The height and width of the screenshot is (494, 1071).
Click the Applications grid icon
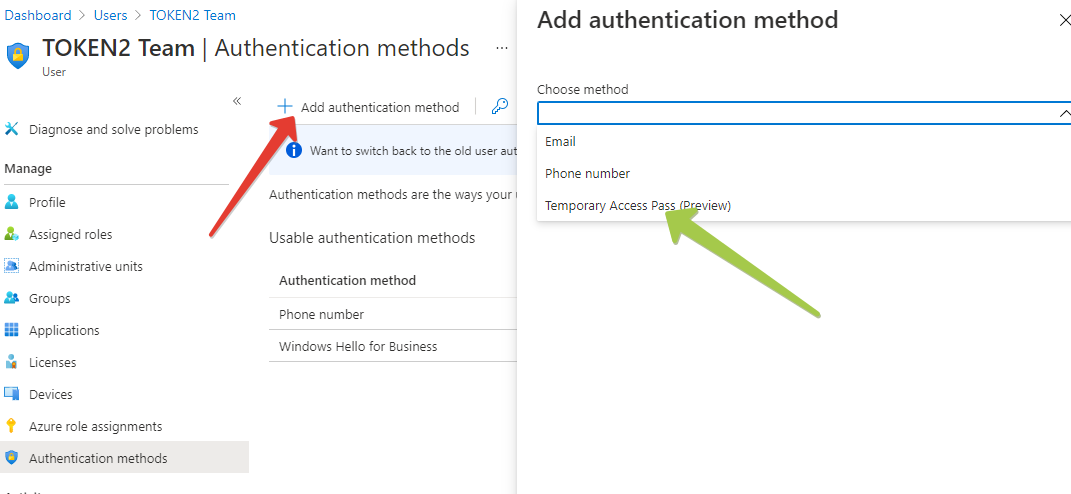pyautogui.click(x=12, y=330)
